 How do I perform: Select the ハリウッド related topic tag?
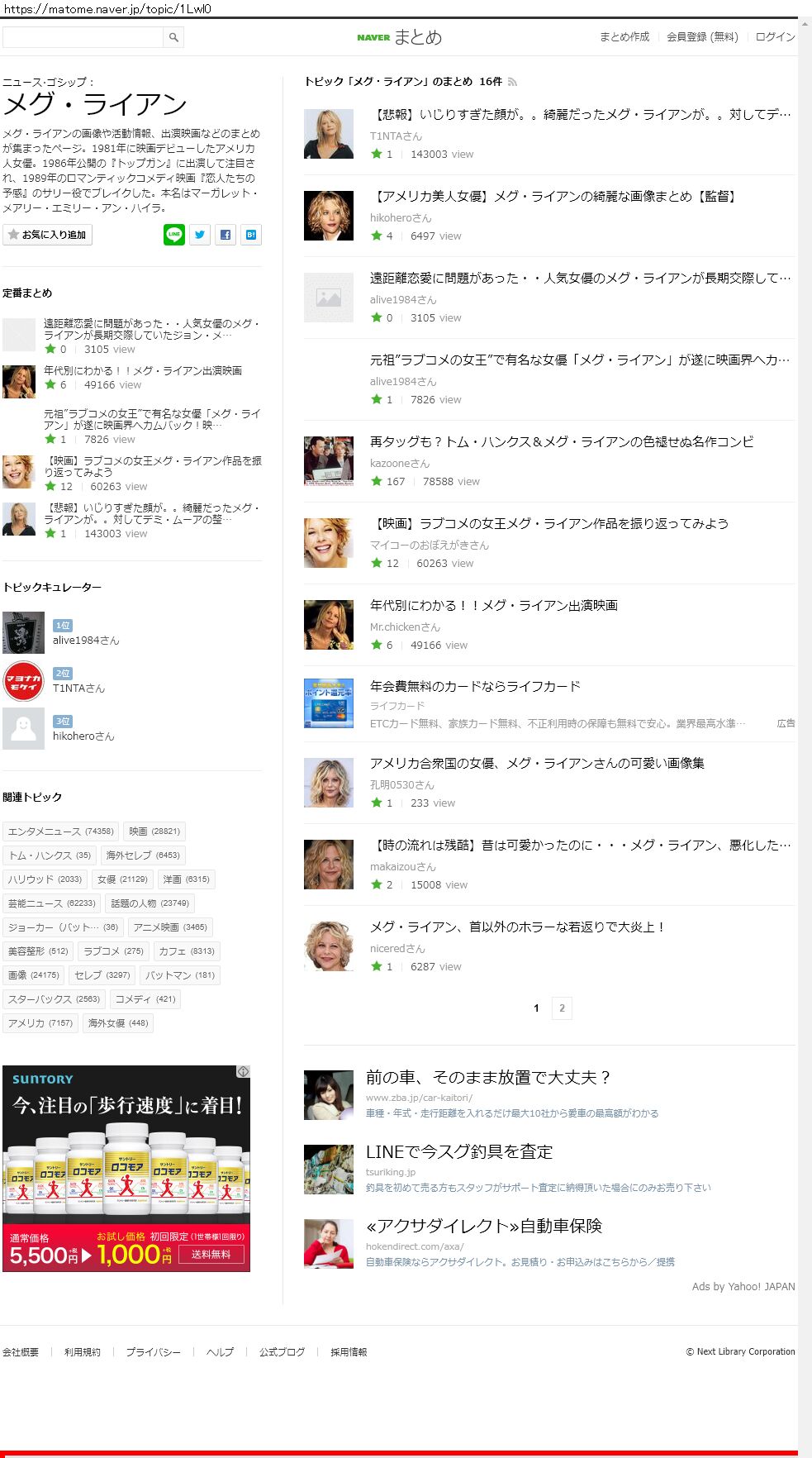[x=45, y=879]
